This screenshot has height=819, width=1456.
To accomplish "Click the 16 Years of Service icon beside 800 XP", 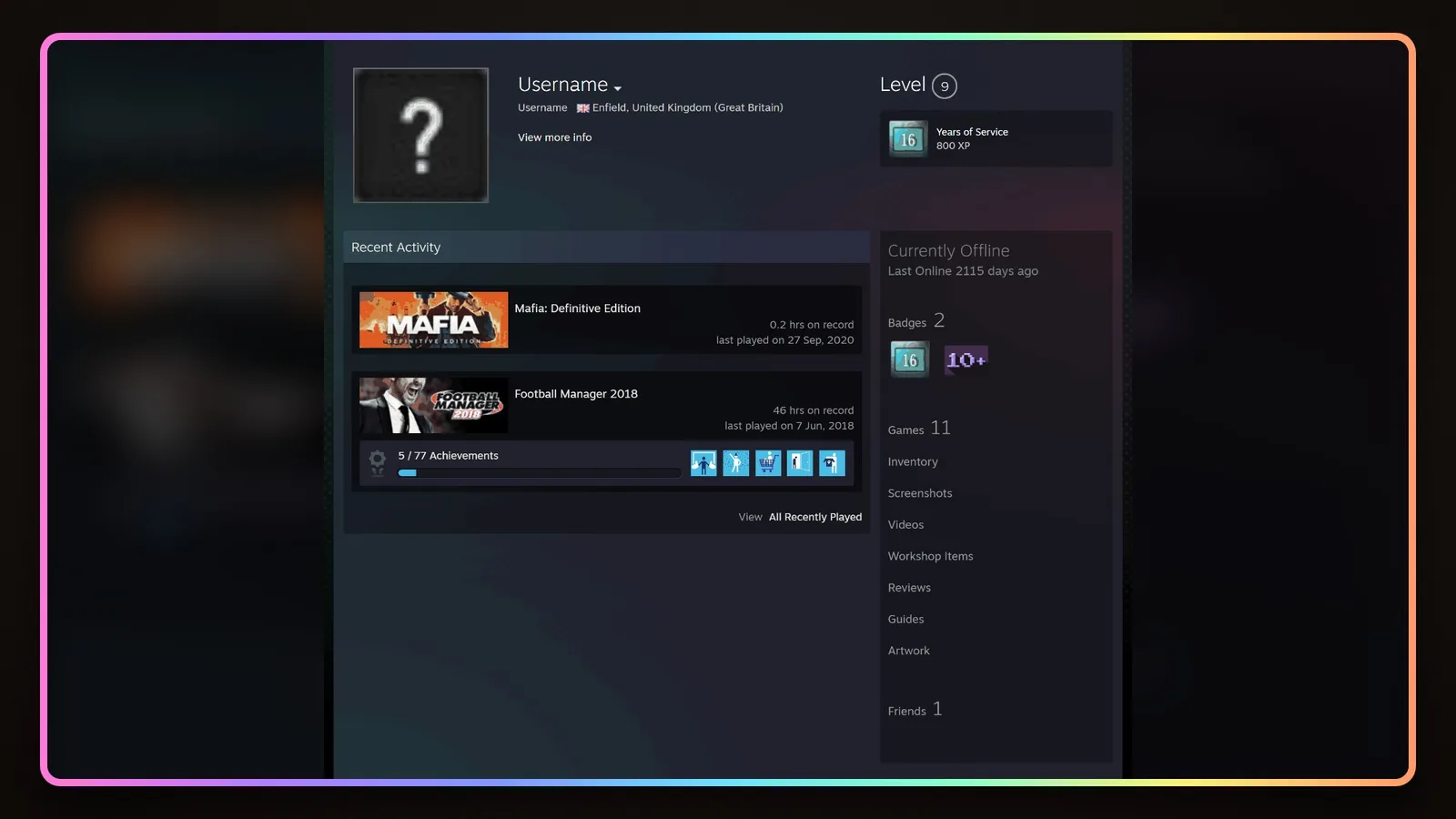I will [x=908, y=139].
